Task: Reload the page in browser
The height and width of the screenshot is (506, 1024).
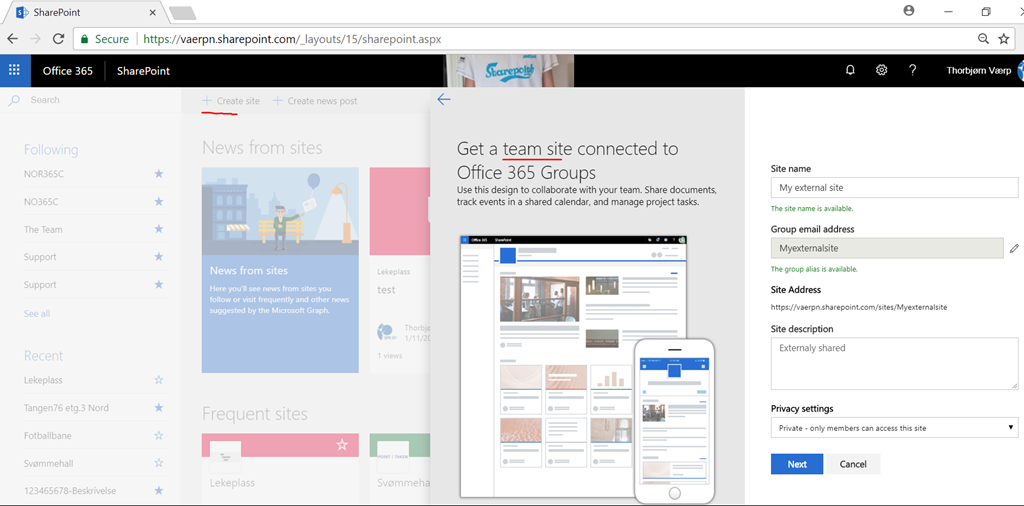Action: point(58,39)
